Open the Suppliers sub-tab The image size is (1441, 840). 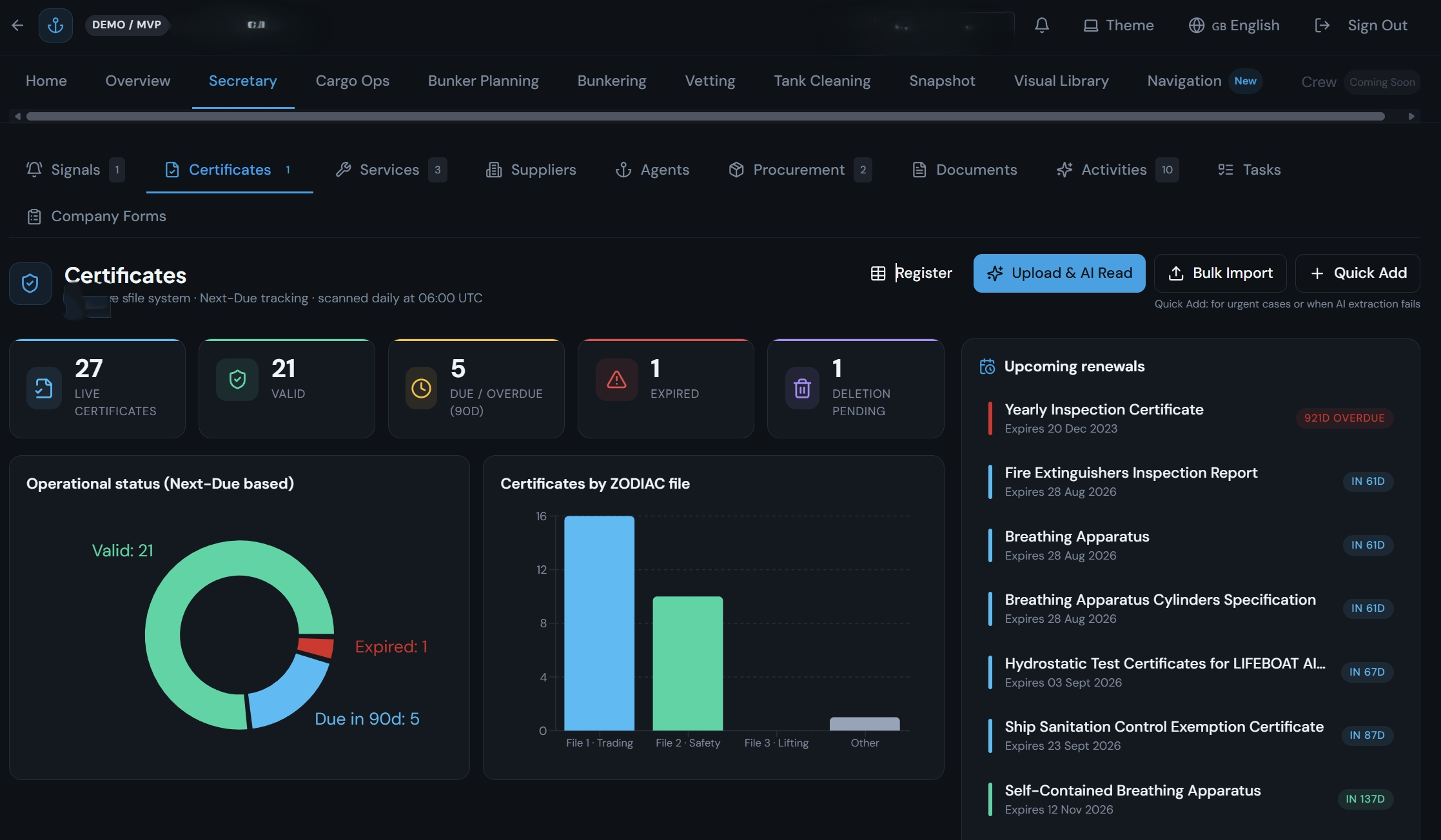click(x=531, y=170)
